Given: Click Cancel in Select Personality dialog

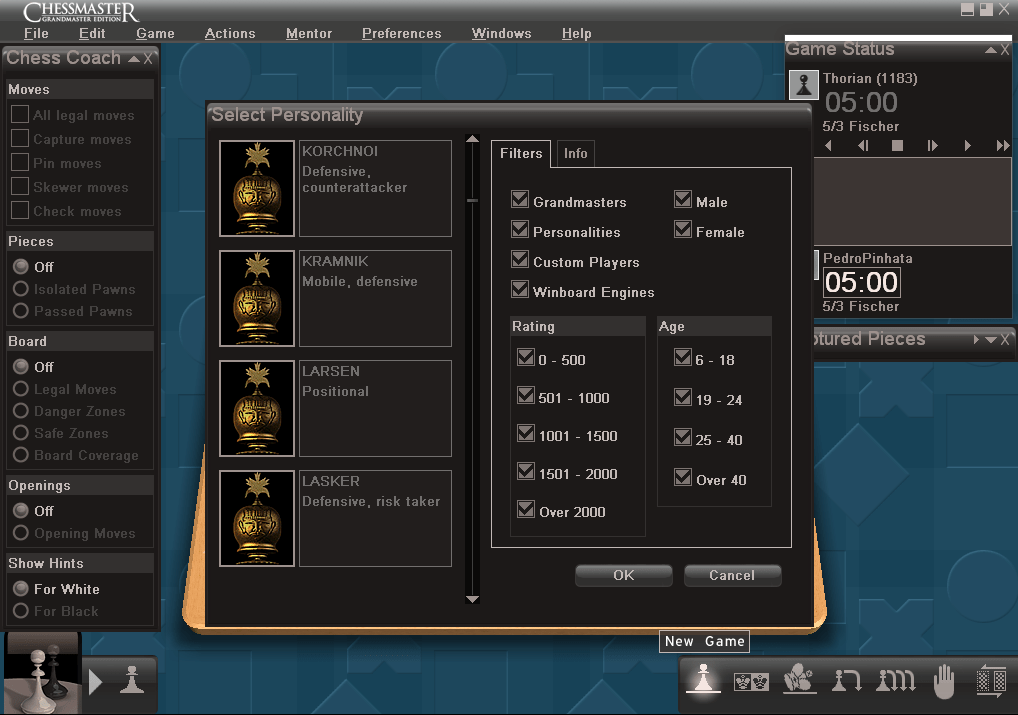Looking at the screenshot, I should tap(732, 575).
